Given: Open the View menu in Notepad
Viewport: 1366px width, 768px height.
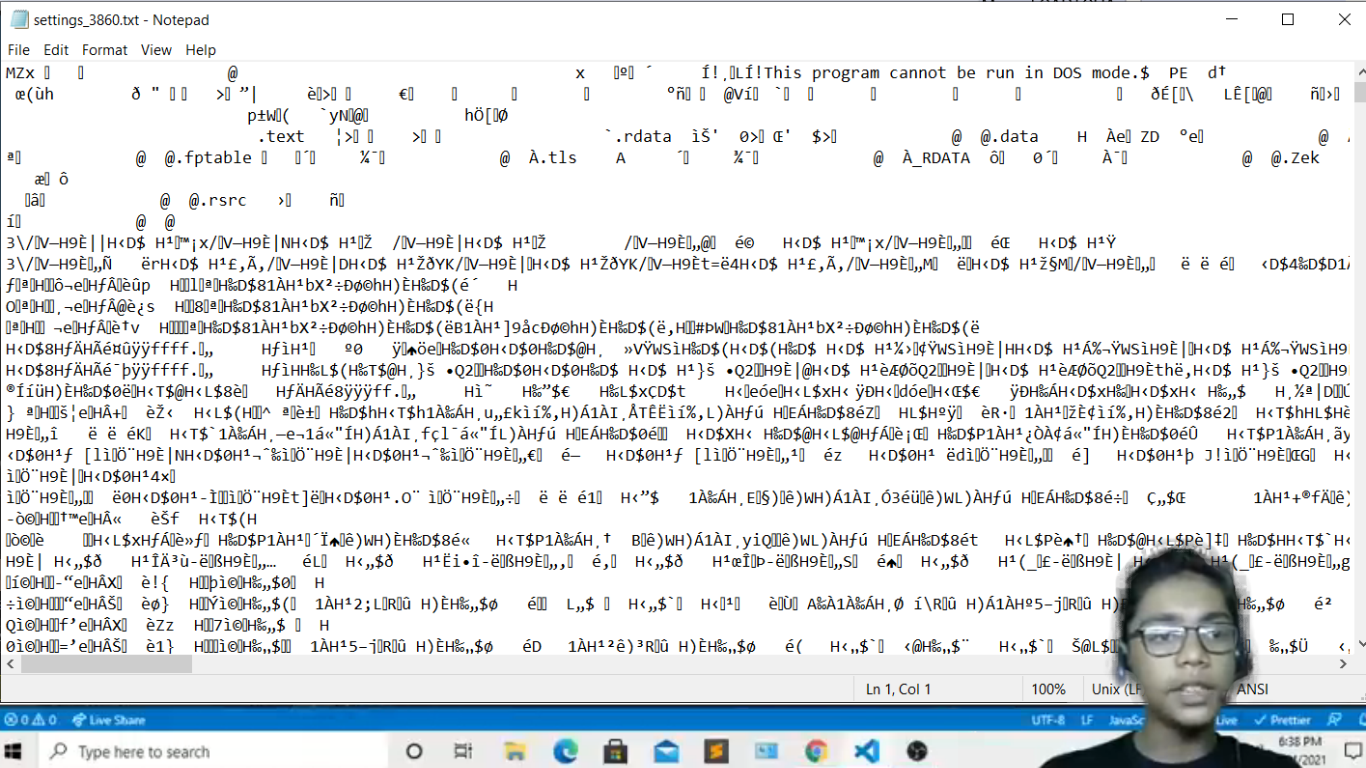Looking at the screenshot, I should [156, 50].
